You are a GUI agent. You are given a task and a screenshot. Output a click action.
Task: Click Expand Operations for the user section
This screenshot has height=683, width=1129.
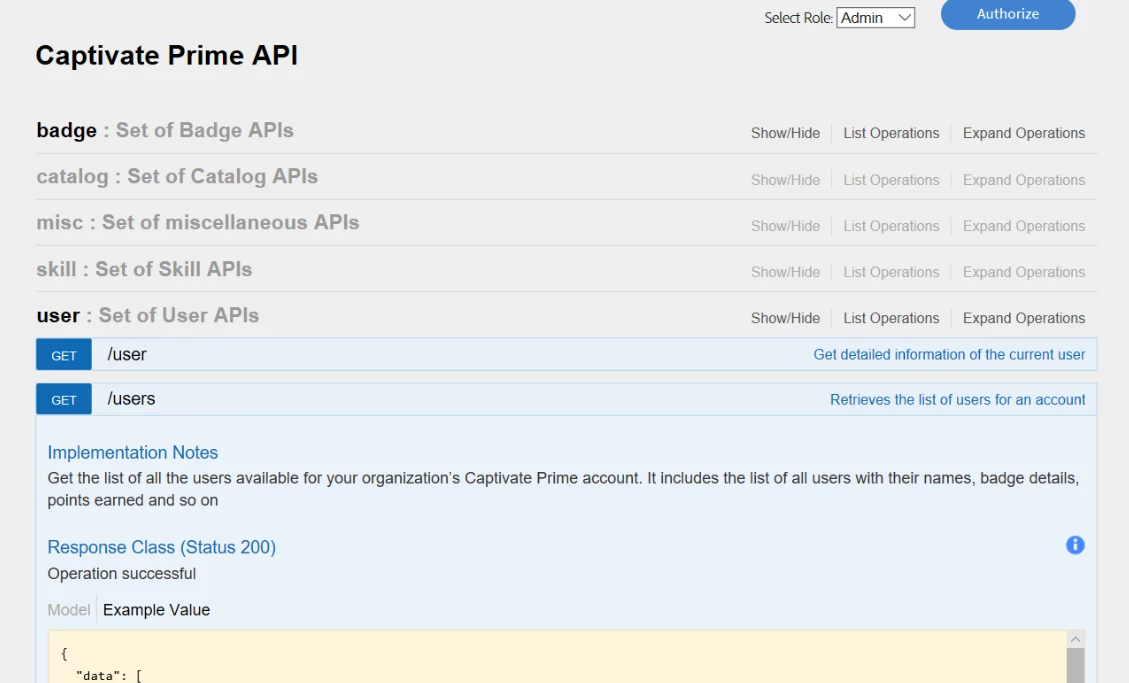[1023, 318]
